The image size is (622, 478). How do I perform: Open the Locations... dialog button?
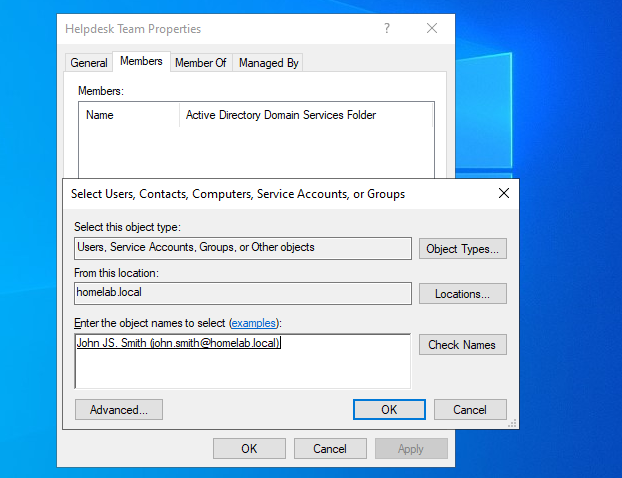pos(463,294)
